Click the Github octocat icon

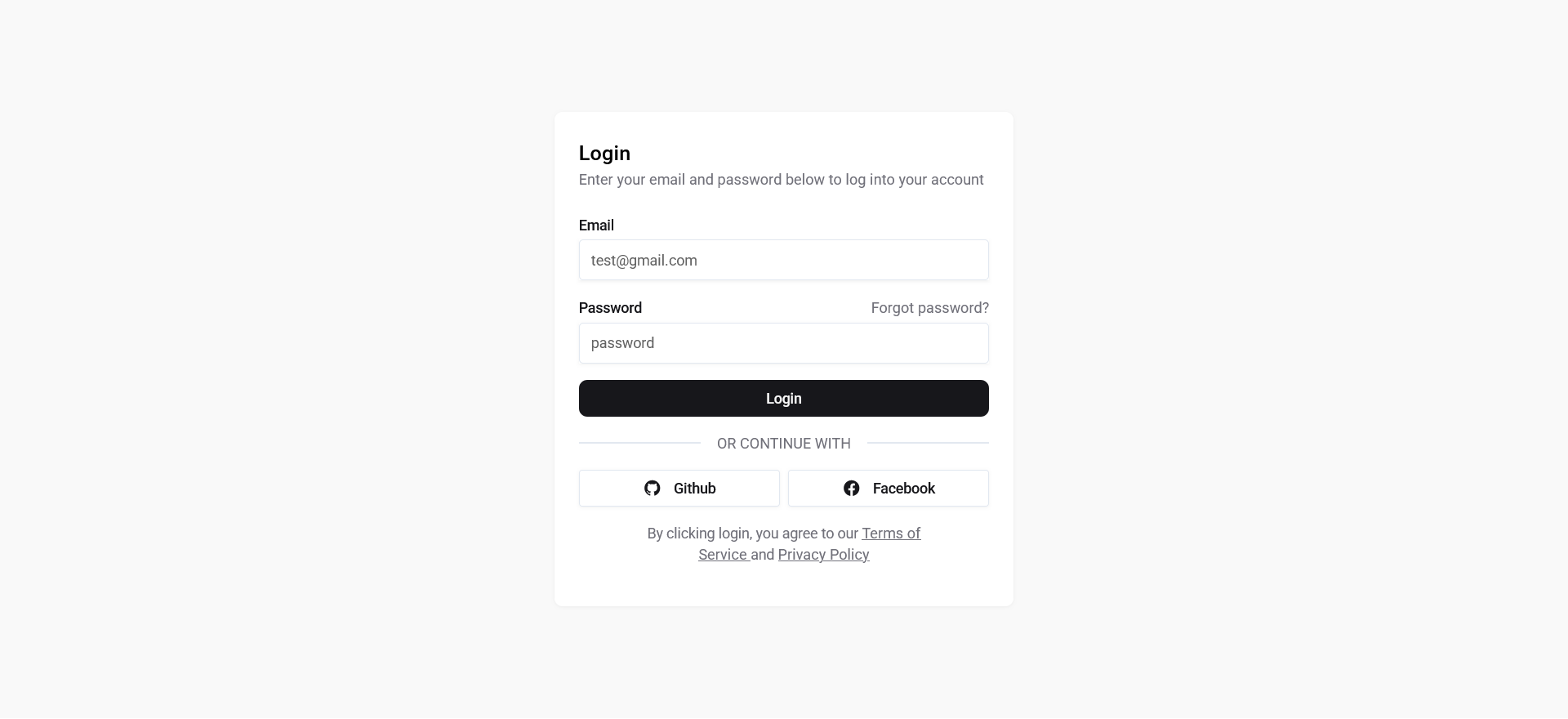tap(652, 488)
